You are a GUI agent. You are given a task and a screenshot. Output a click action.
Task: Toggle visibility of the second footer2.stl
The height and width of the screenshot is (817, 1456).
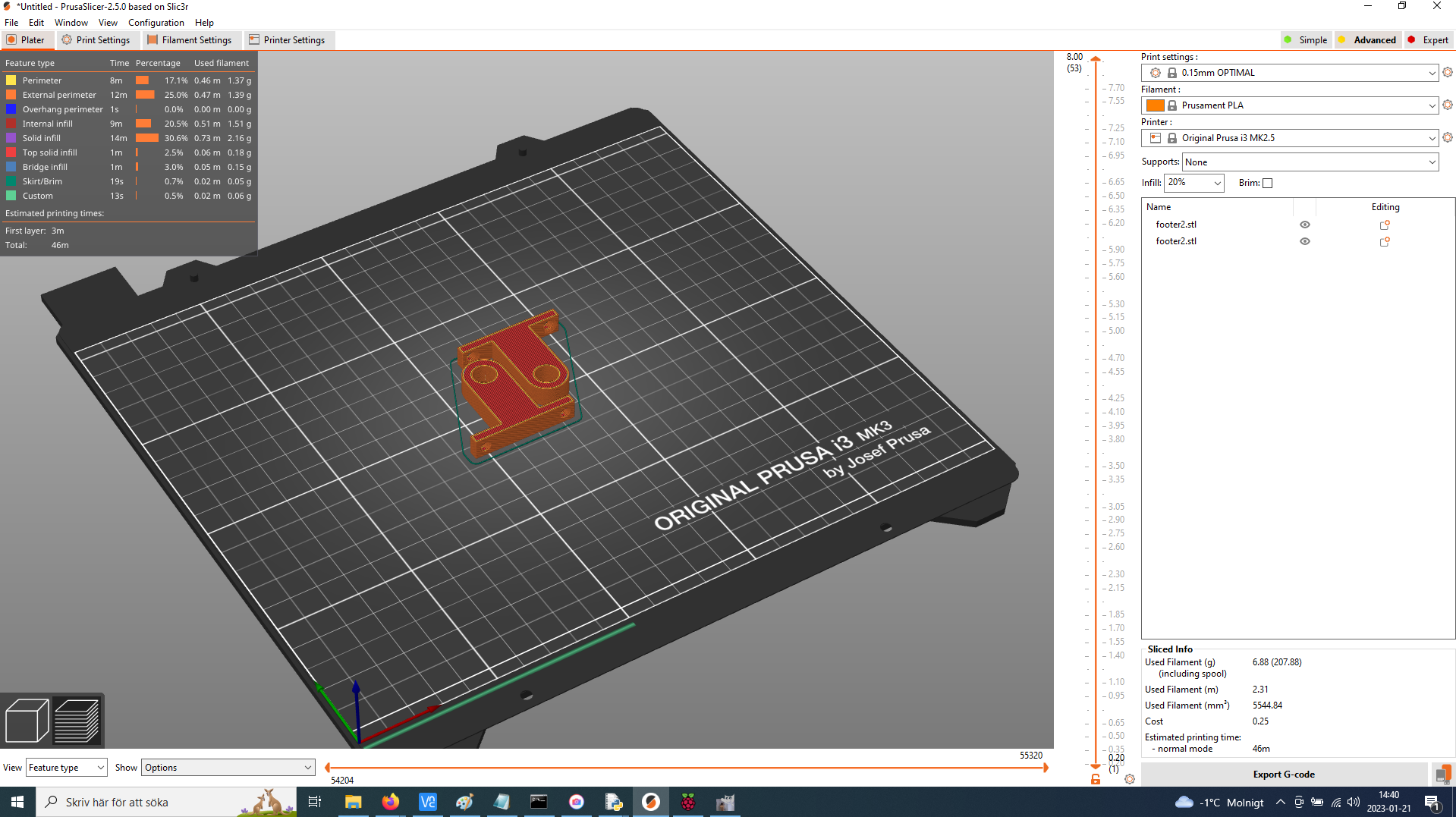pos(1304,241)
